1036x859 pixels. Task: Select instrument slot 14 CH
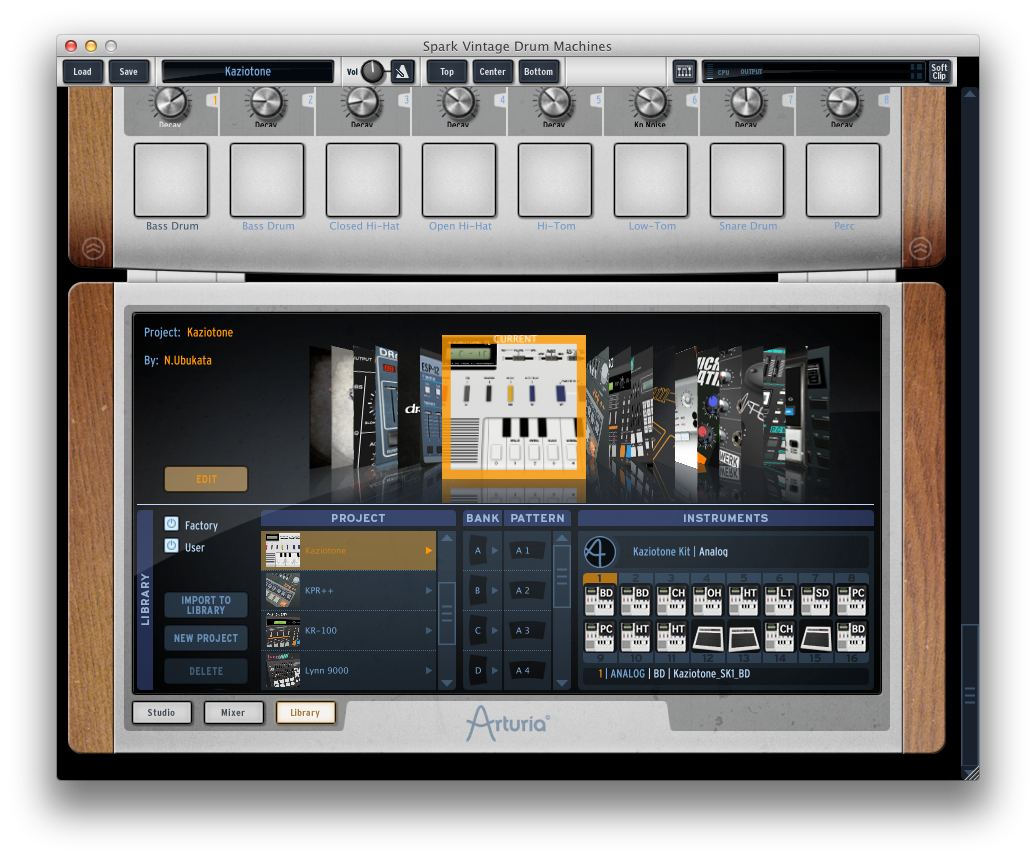[x=779, y=637]
